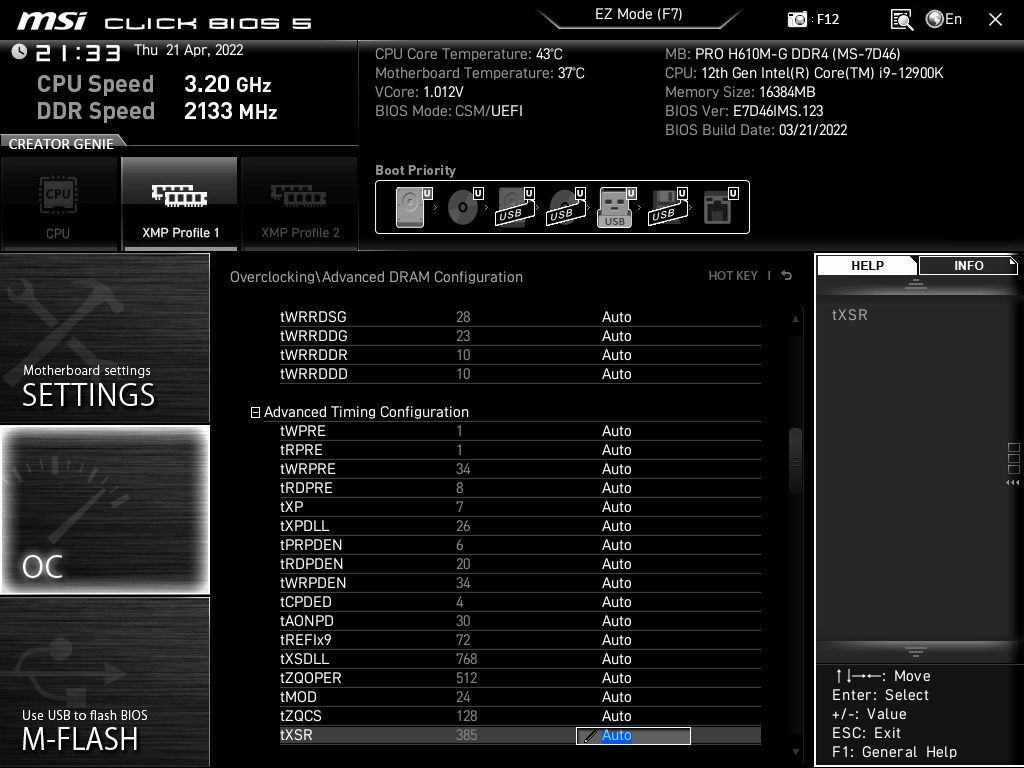Image resolution: width=1024 pixels, height=768 pixels.
Task: Collapse Advanced Timing Configuration section
Action: (255, 412)
